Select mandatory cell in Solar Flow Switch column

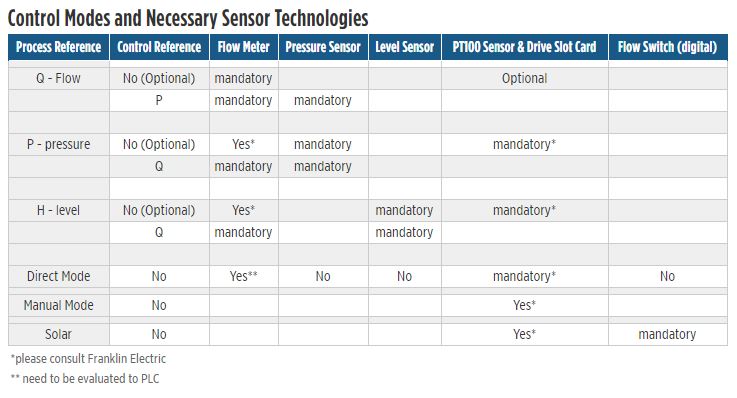pyautogui.click(x=667, y=334)
